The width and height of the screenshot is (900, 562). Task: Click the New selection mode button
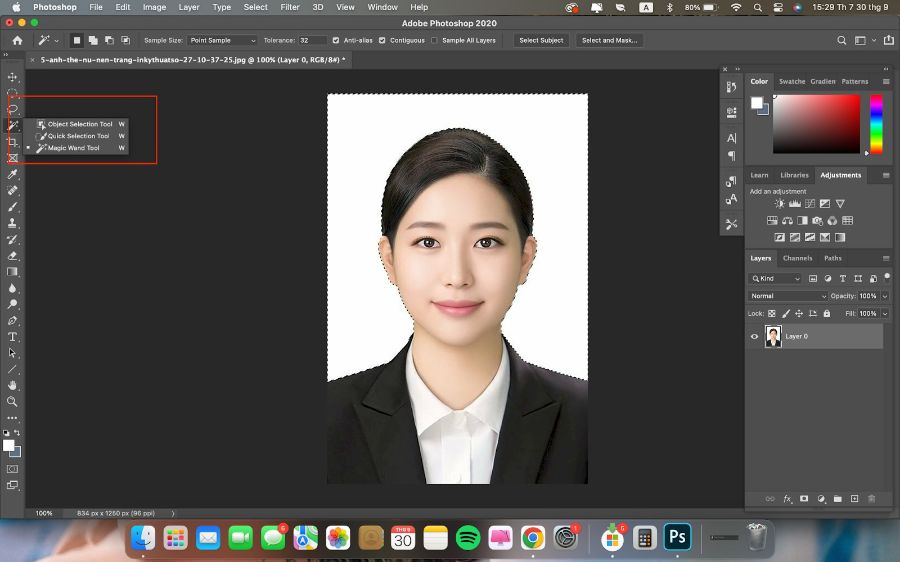click(76, 40)
